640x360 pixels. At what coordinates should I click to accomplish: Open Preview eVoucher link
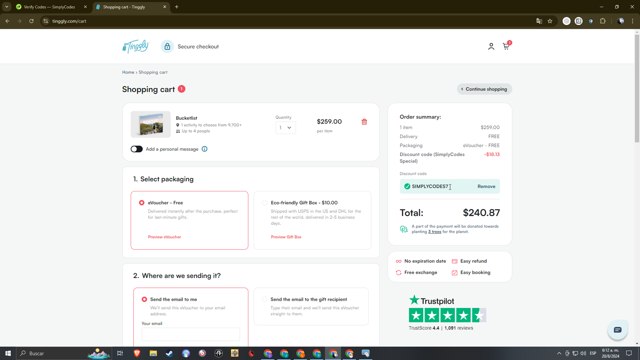[164, 237]
